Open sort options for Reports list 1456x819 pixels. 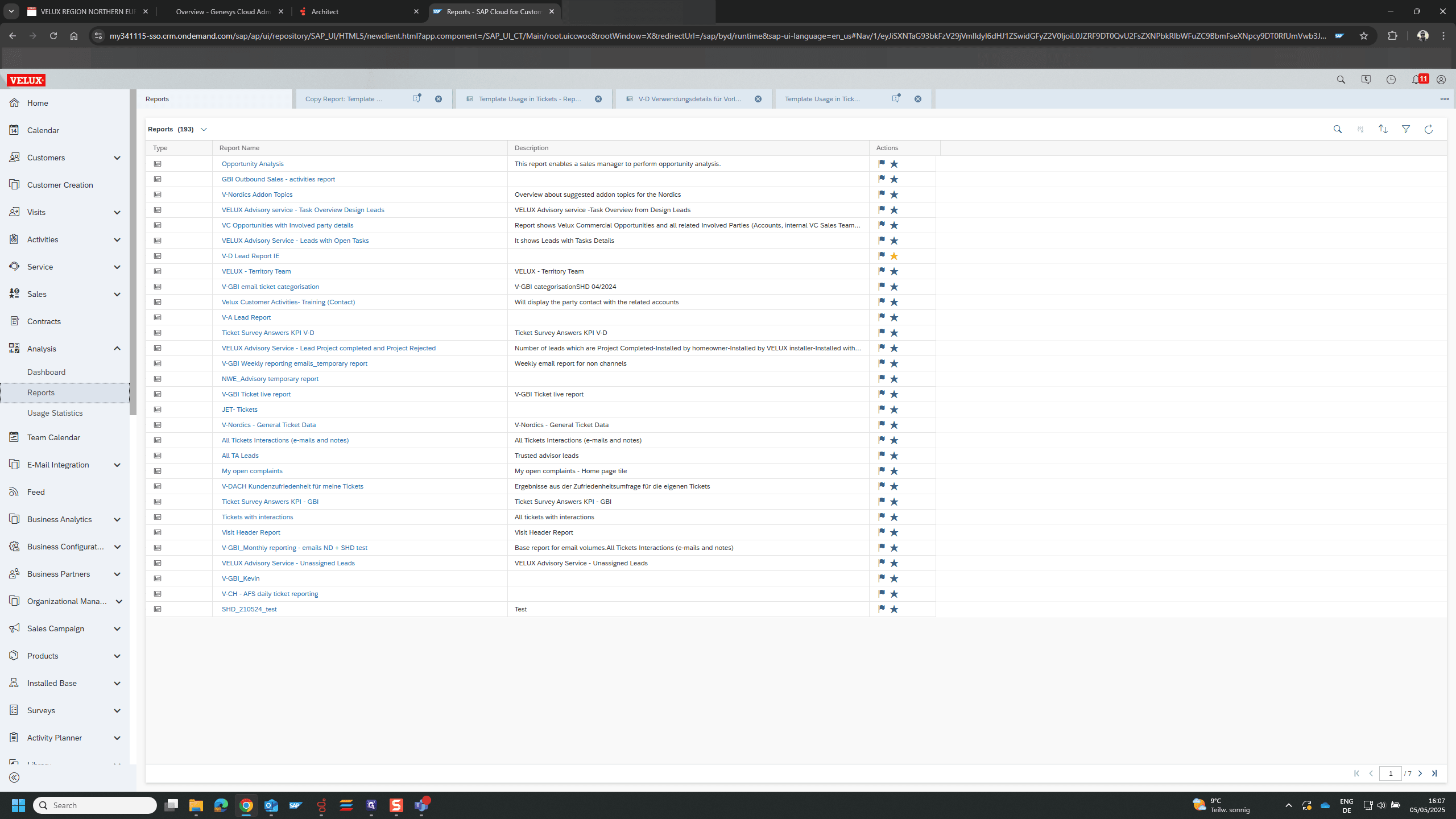click(x=1383, y=129)
